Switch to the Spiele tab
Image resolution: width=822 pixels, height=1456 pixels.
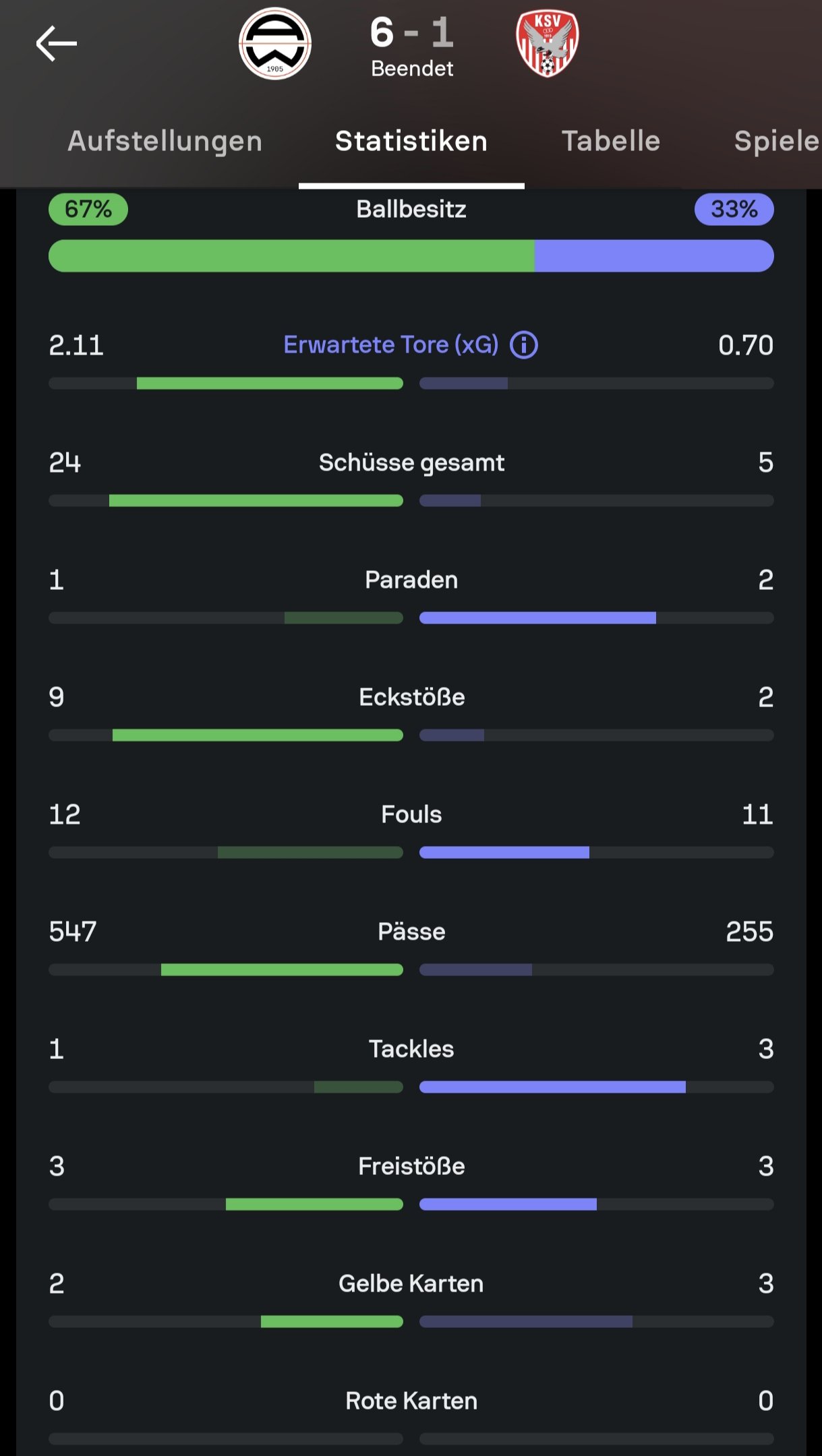coord(776,142)
